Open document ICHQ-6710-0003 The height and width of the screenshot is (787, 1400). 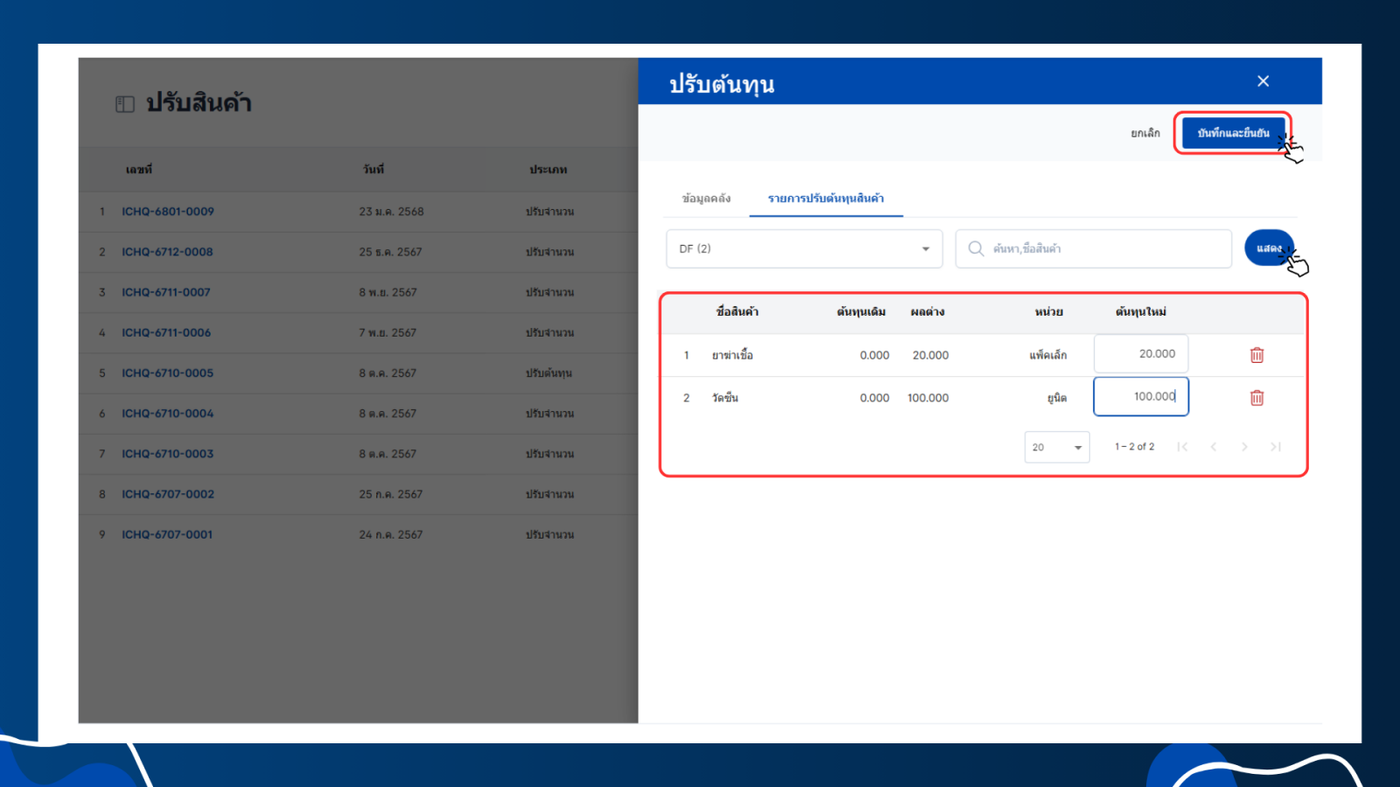[168, 454]
